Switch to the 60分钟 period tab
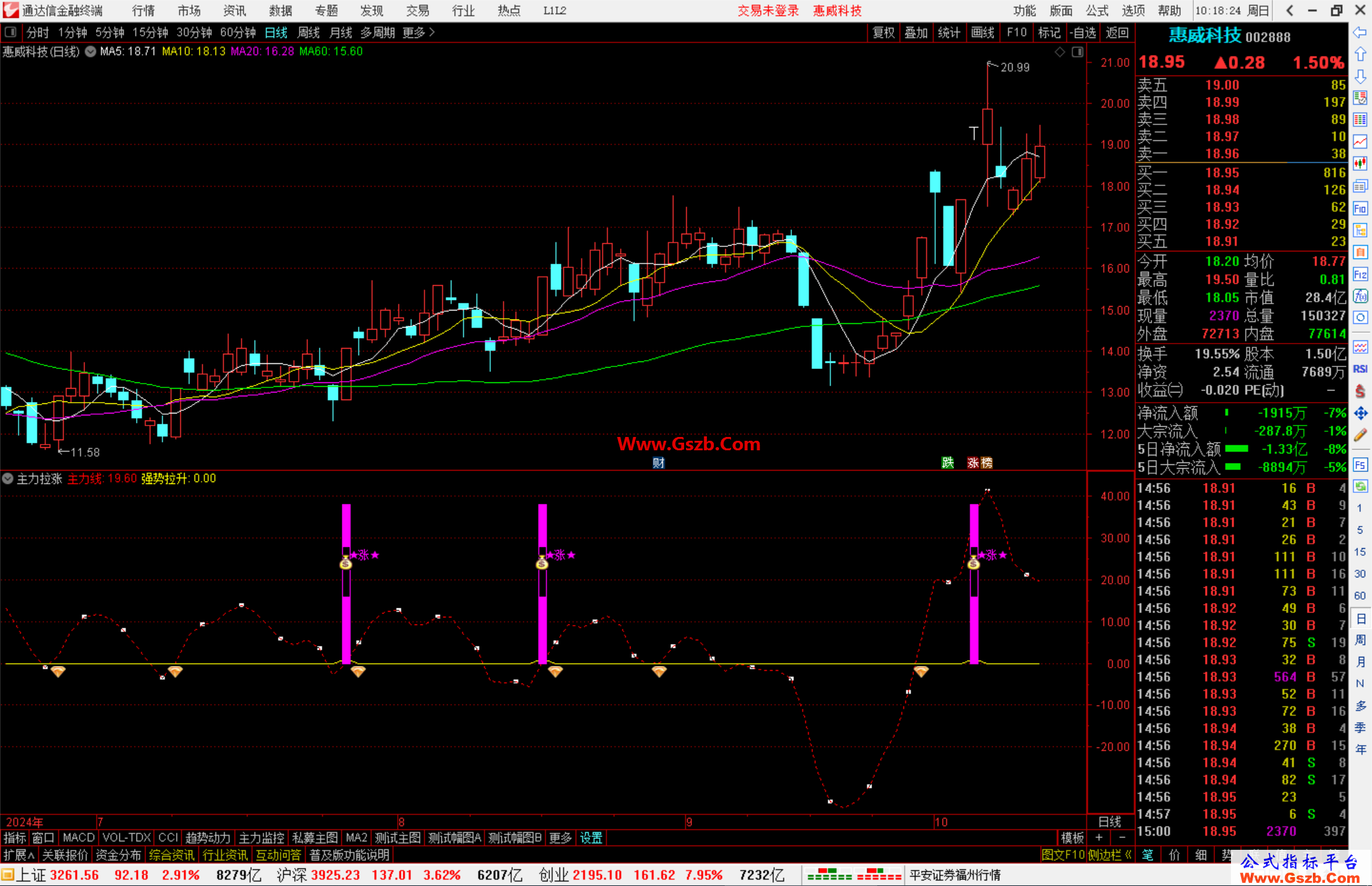Image resolution: width=1372 pixels, height=886 pixels. pos(238,32)
